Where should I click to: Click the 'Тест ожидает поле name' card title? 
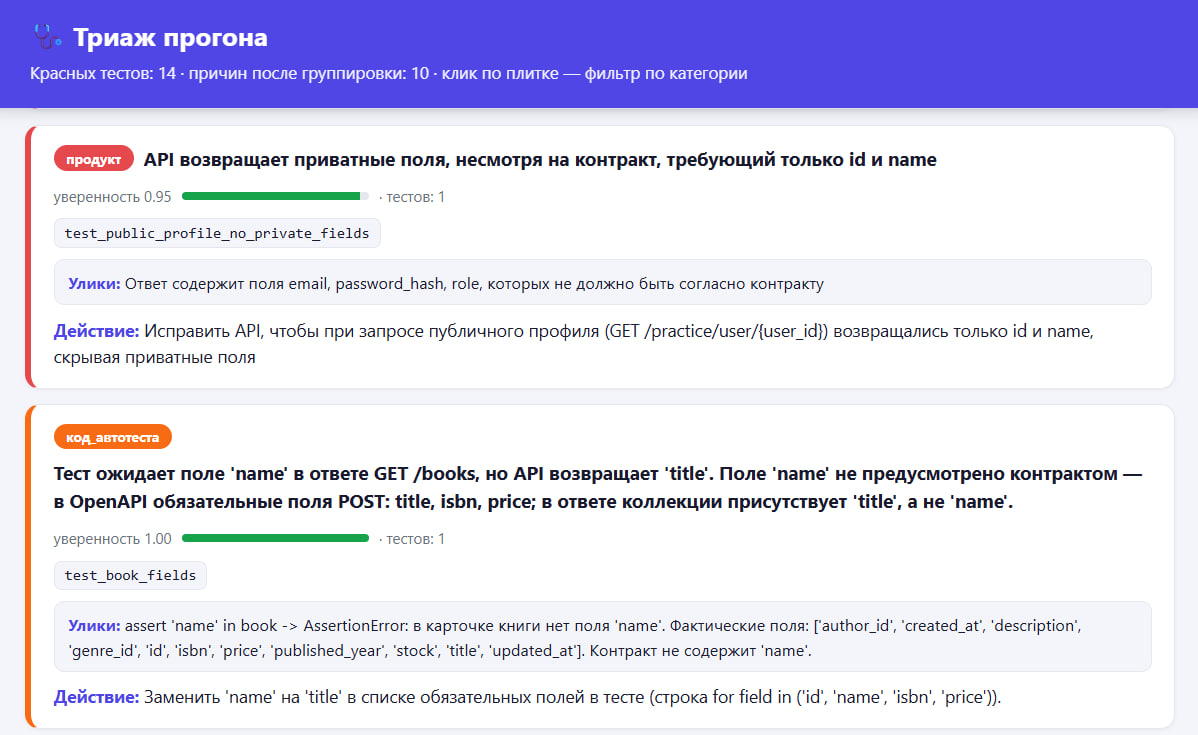pos(597,487)
